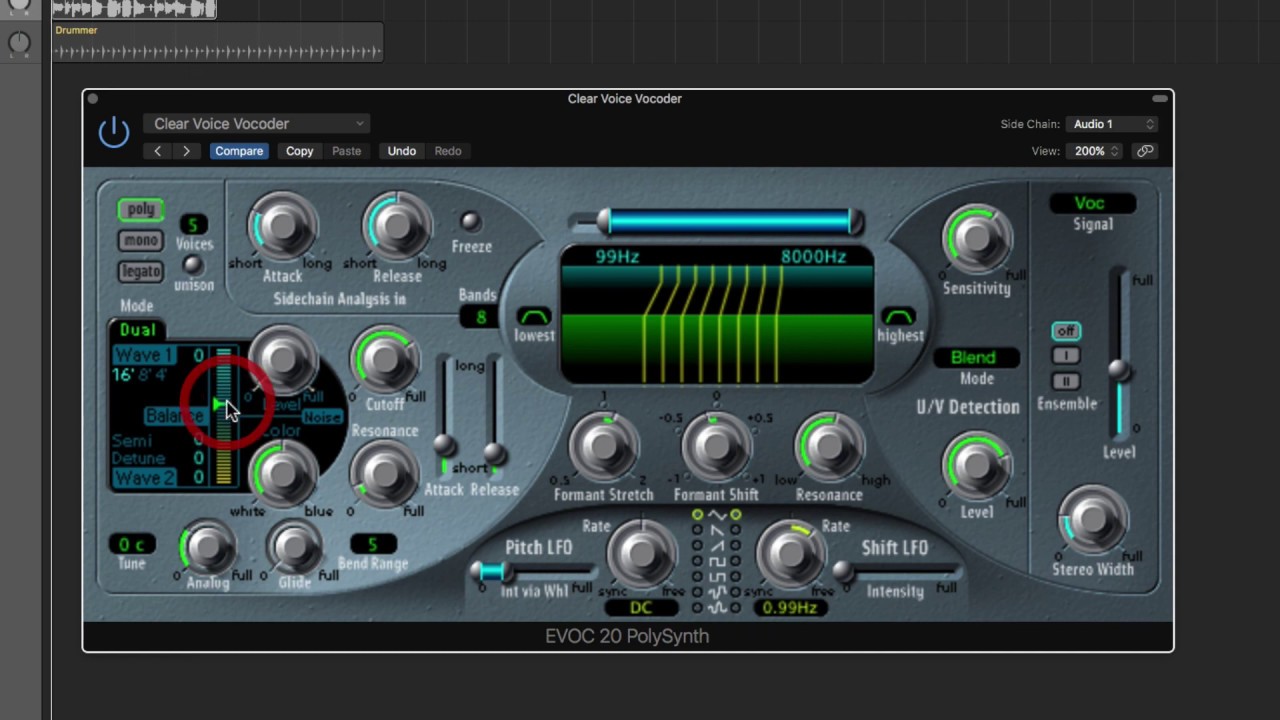Toggle the Freeze button

point(470,222)
